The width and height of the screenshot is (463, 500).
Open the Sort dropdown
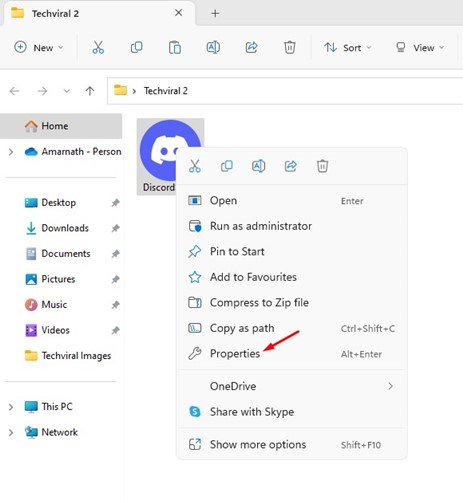[x=347, y=48]
